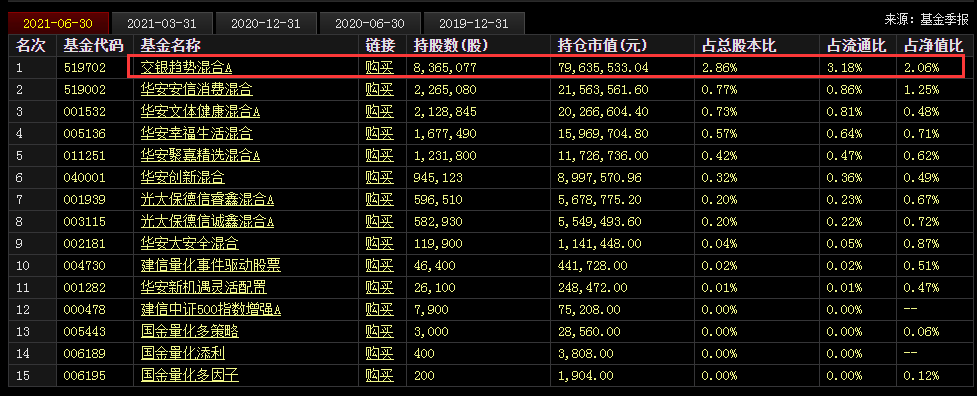The height and width of the screenshot is (396, 977).
Task: Open fund 华安文体健康混合A link
Action: (200, 112)
